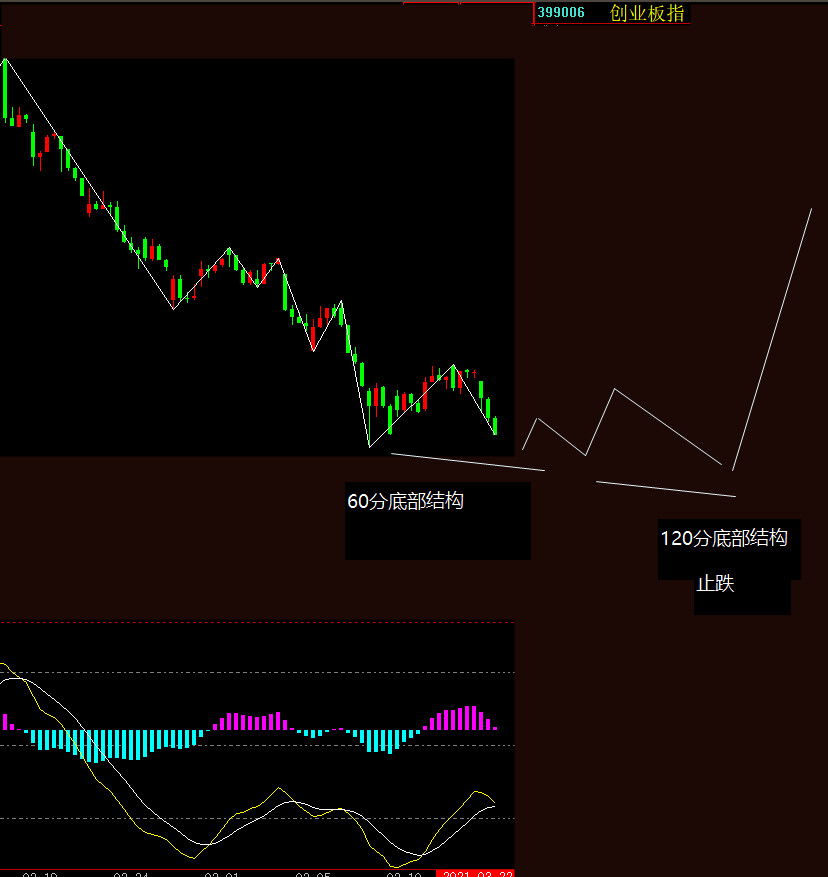Screen dimensions: 828x877
Task: Select the index name 创业板指
Action: coord(647,13)
